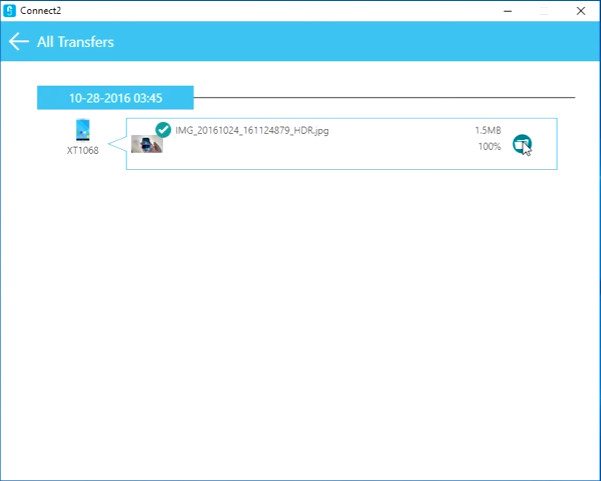Click the All Transfers page title
The image size is (601, 481).
pyautogui.click(x=76, y=42)
